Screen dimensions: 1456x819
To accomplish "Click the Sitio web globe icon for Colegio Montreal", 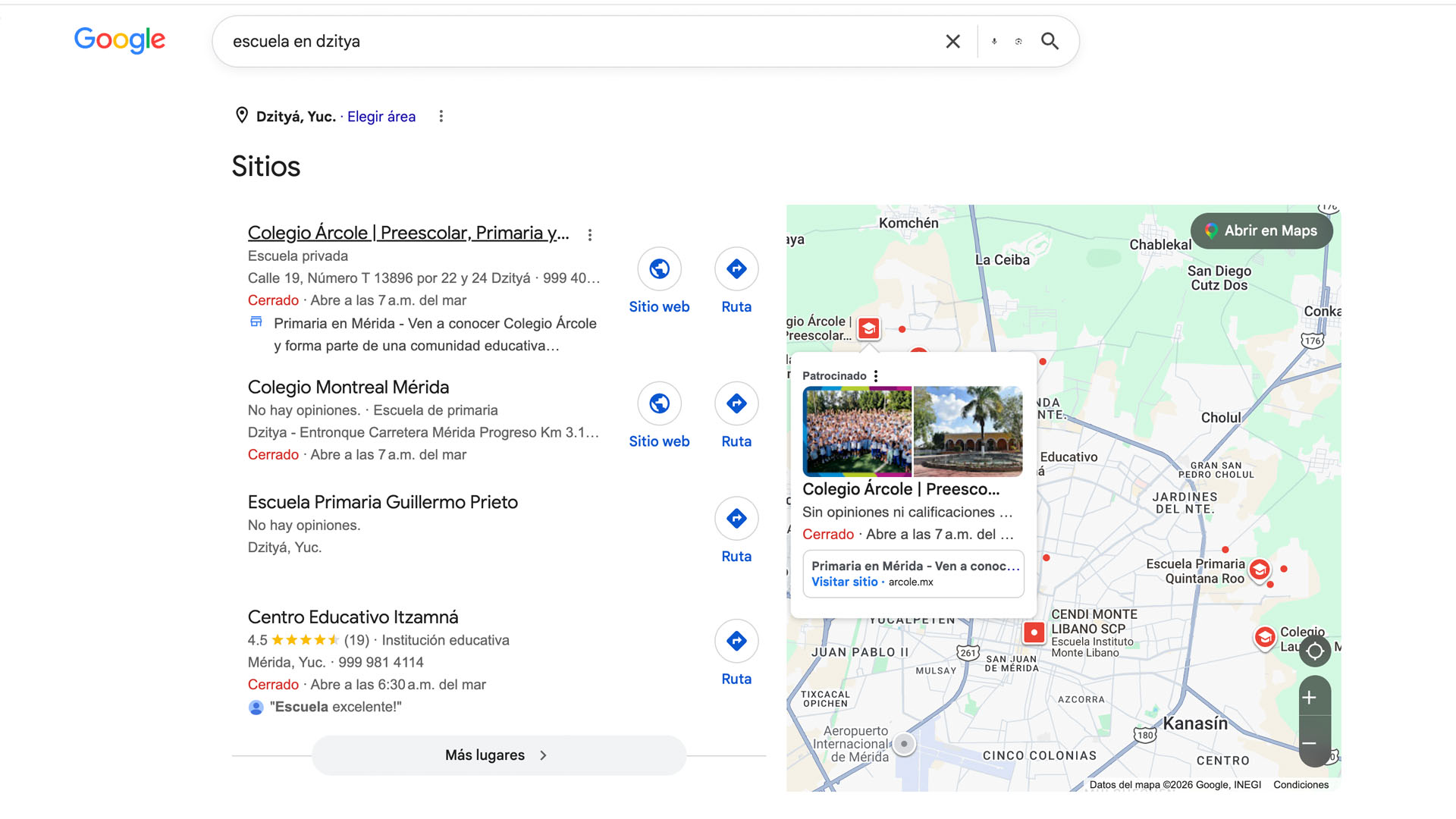I will (660, 403).
